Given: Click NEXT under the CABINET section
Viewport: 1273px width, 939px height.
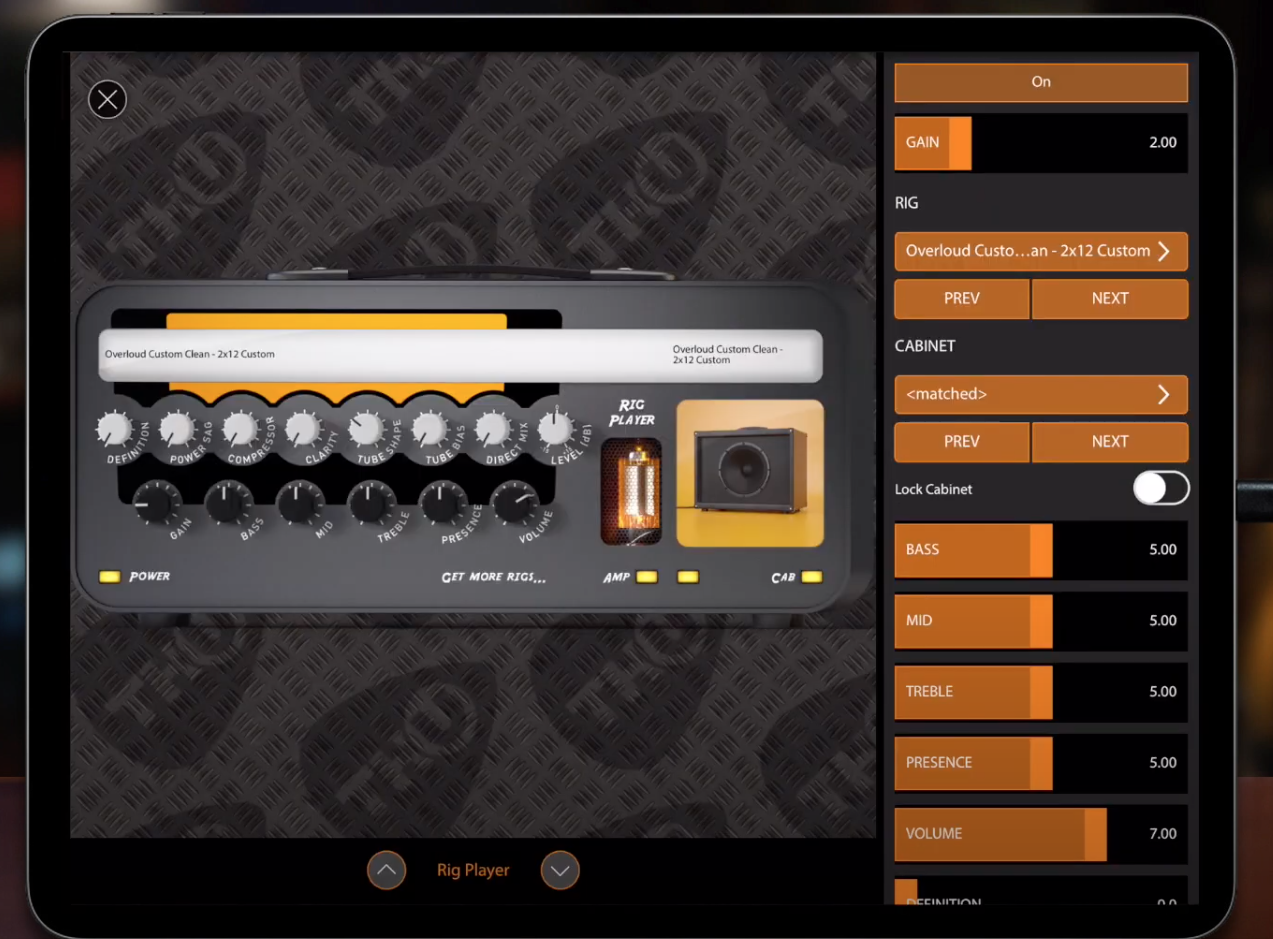Looking at the screenshot, I should [x=1110, y=441].
